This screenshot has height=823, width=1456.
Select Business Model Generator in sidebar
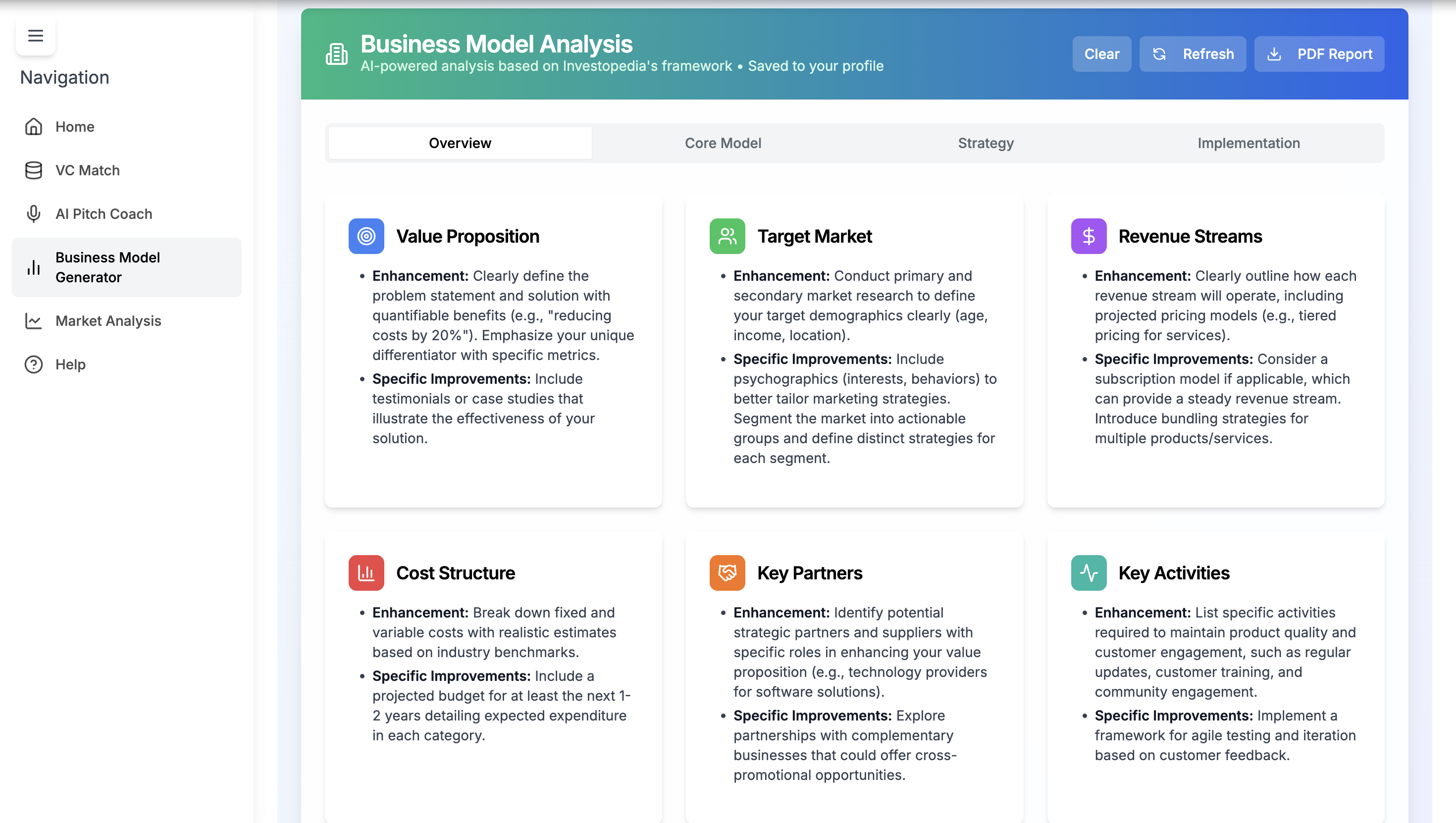(x=127, y=267)
